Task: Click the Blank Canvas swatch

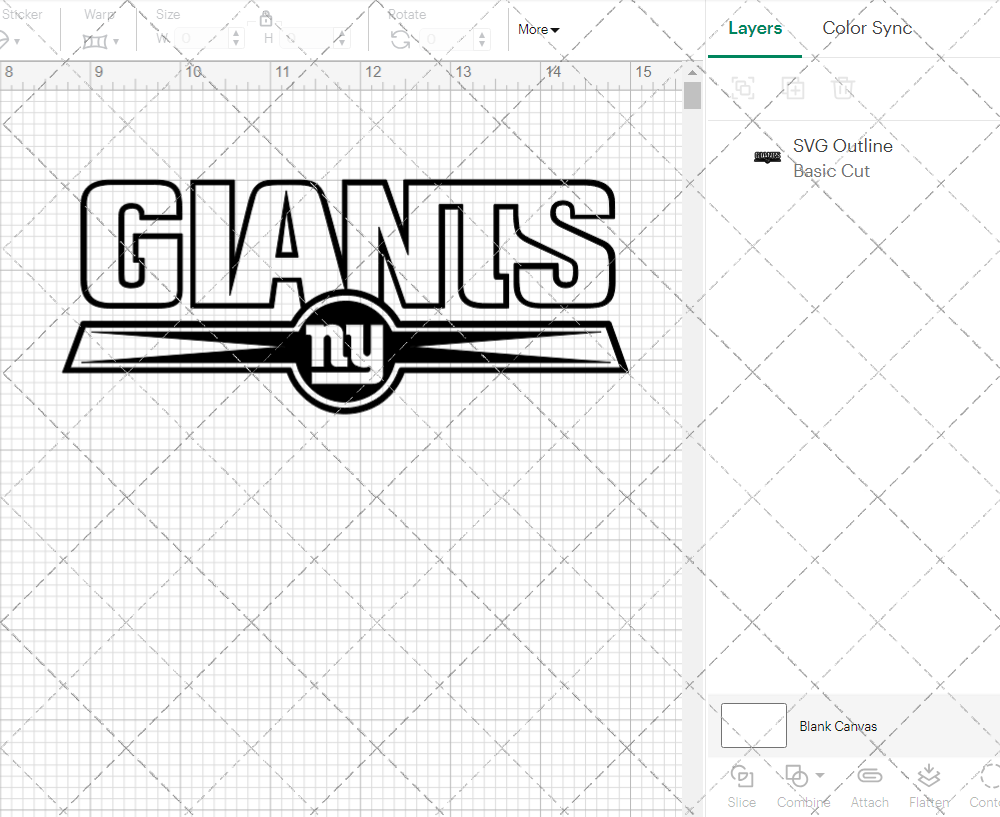Action: pyautogui.click(x=753, y=725)
